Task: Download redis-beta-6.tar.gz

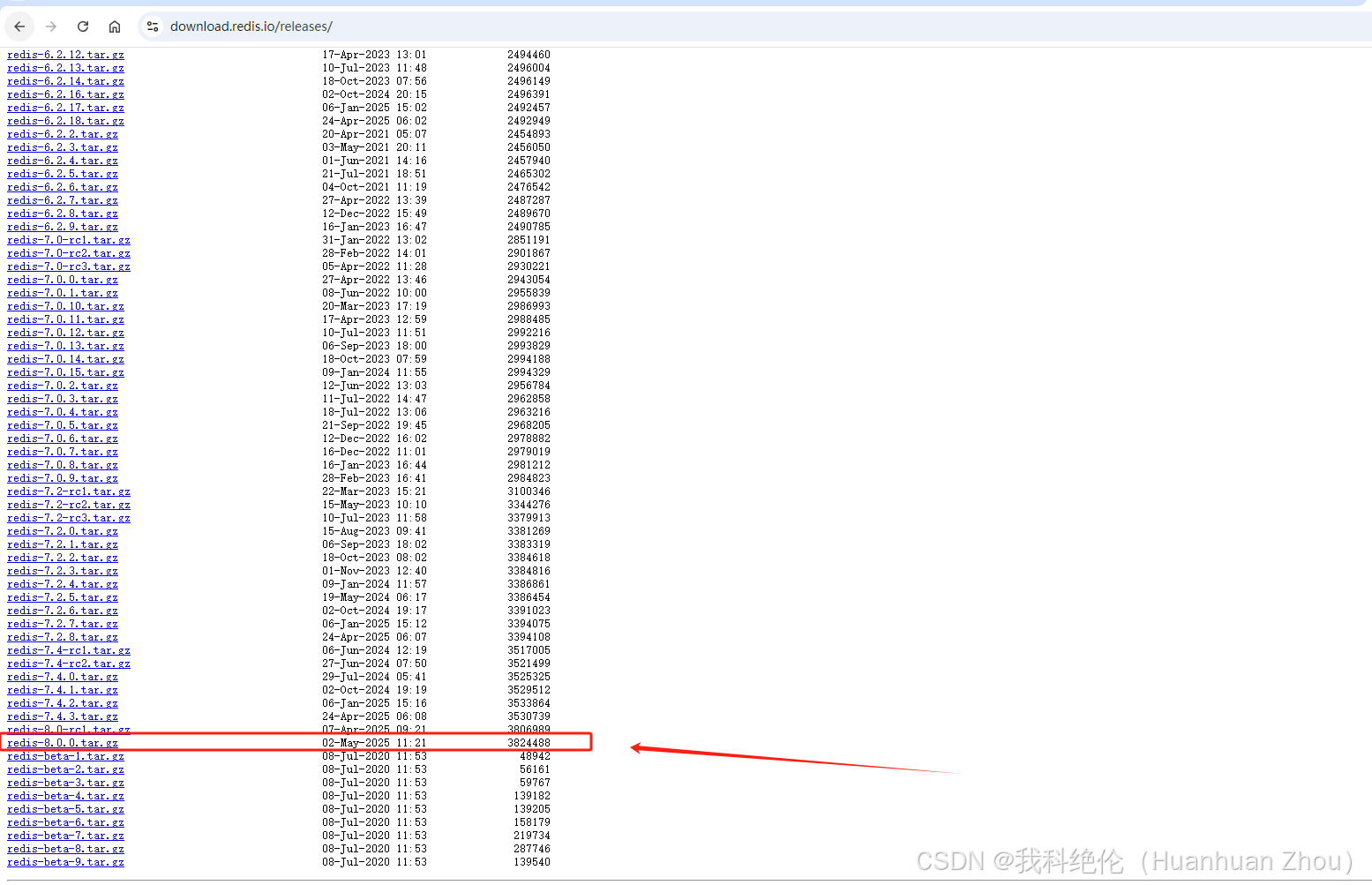Action: 65,822
